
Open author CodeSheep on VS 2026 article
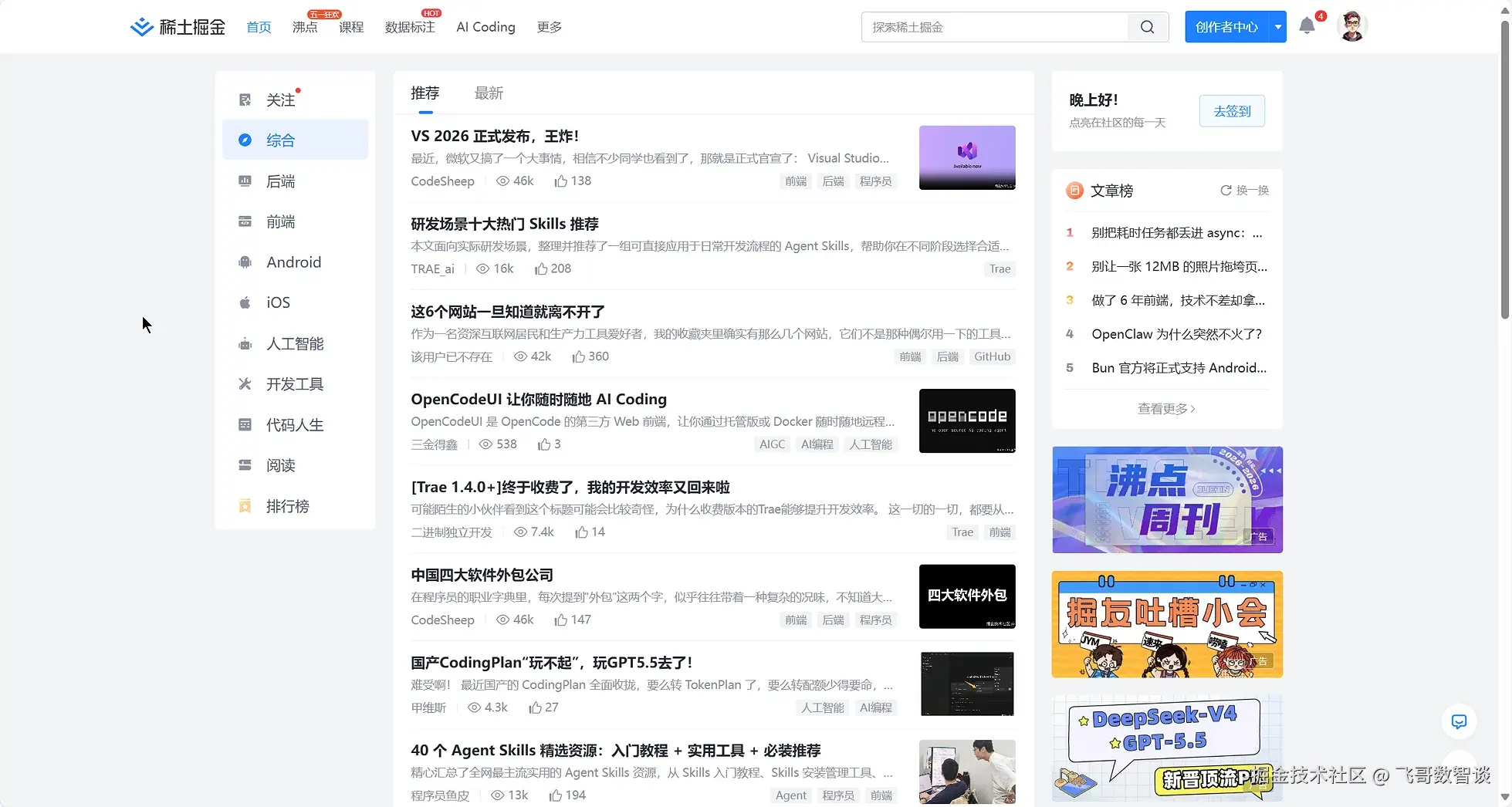(x=442, y=181)
